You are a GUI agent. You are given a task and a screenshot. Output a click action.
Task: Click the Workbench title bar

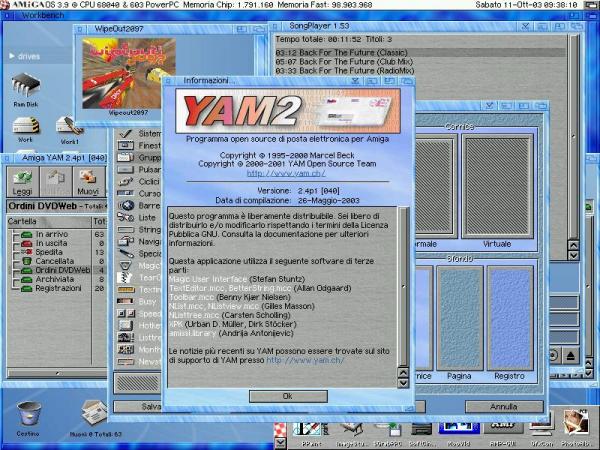[287, 16]
